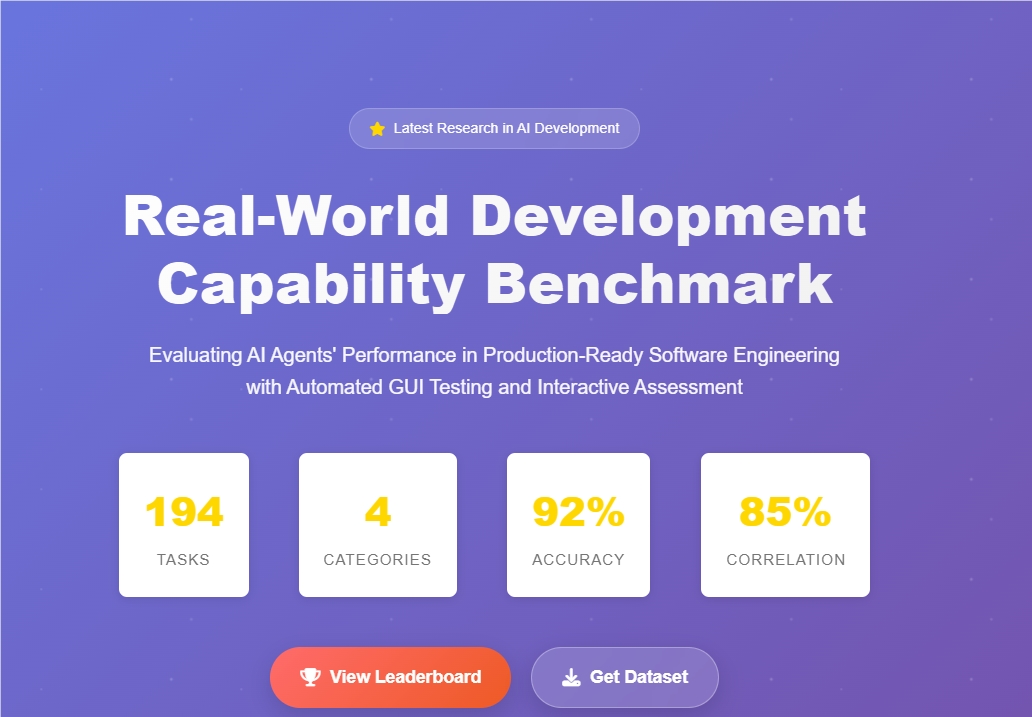Select the ACCURACY label
1032x717 pixels.
coord(578,560)
